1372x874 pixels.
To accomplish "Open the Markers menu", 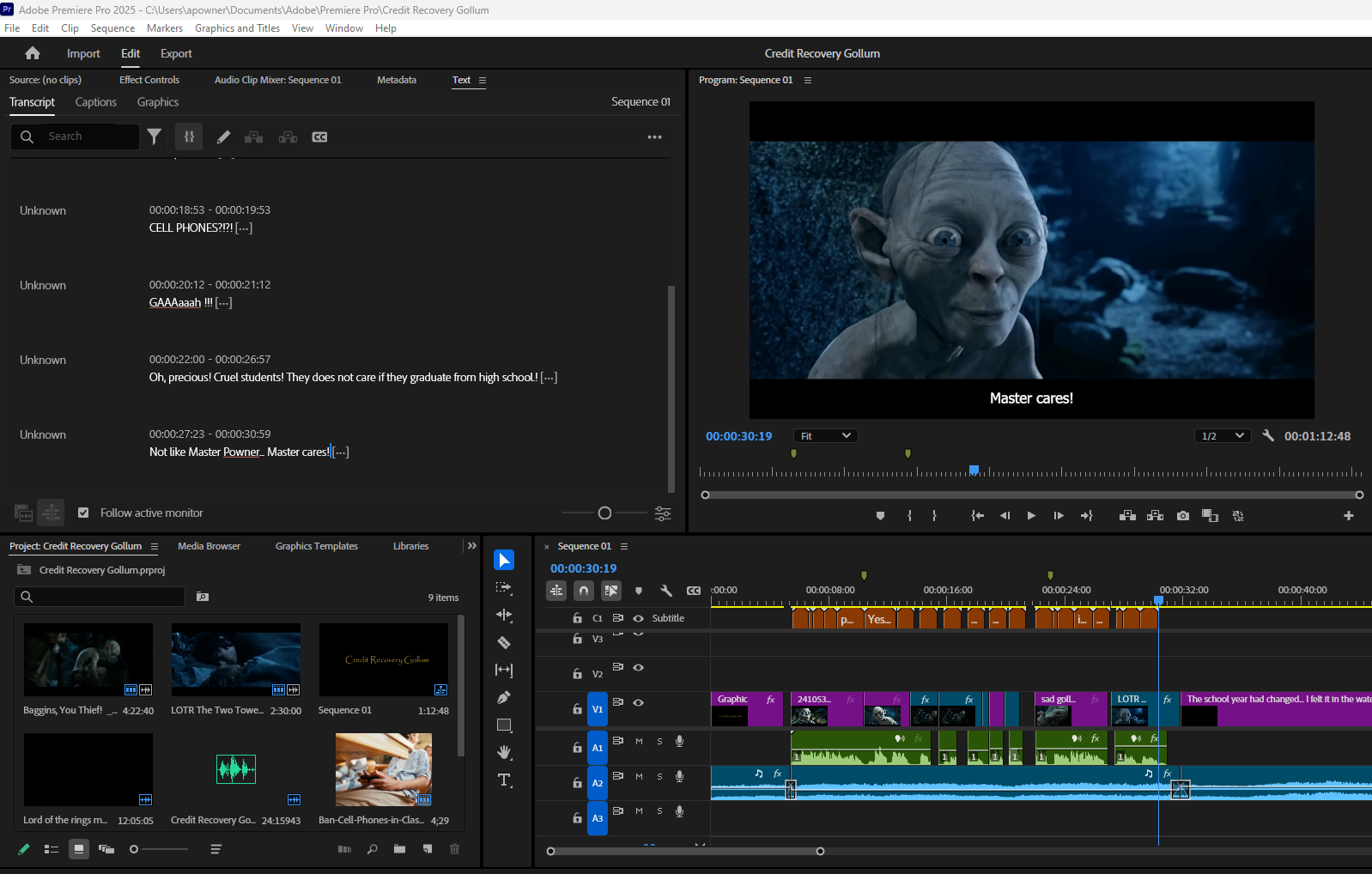I will point(164,28).
